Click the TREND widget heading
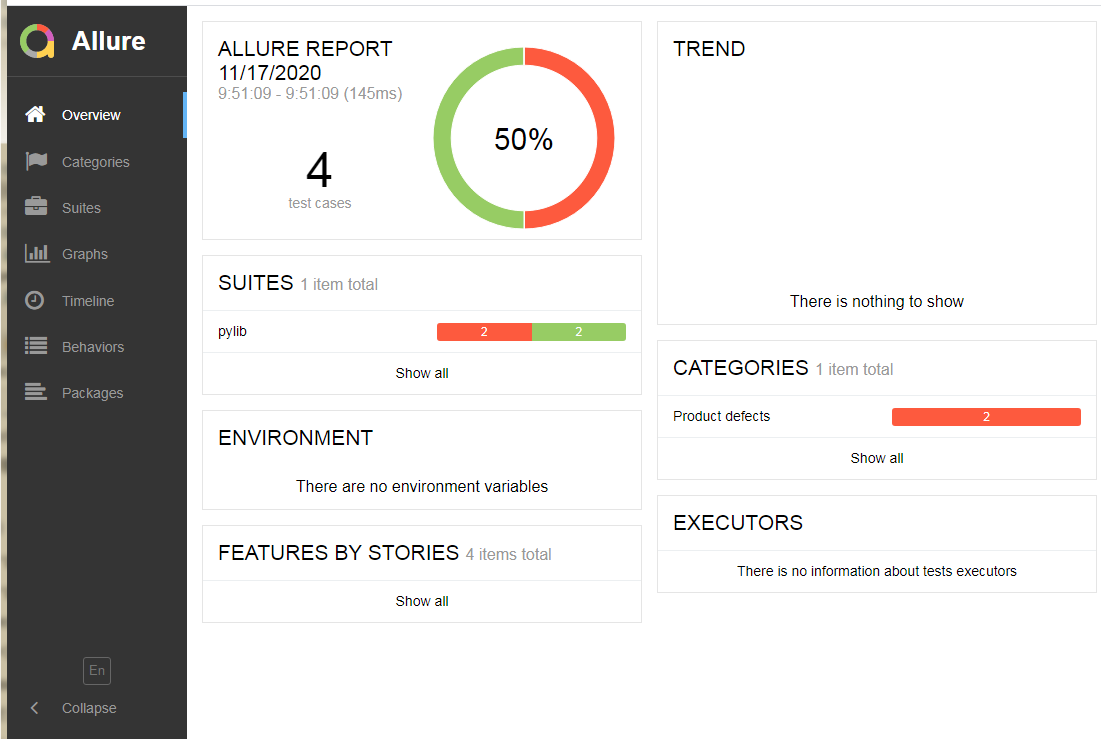 point(709,48)
